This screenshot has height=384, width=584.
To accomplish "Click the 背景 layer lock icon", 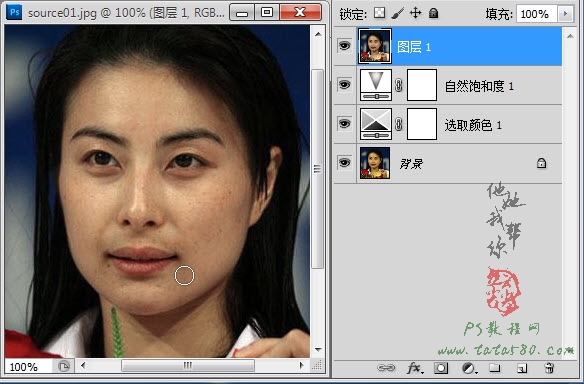I will click(x=541, y=163).
